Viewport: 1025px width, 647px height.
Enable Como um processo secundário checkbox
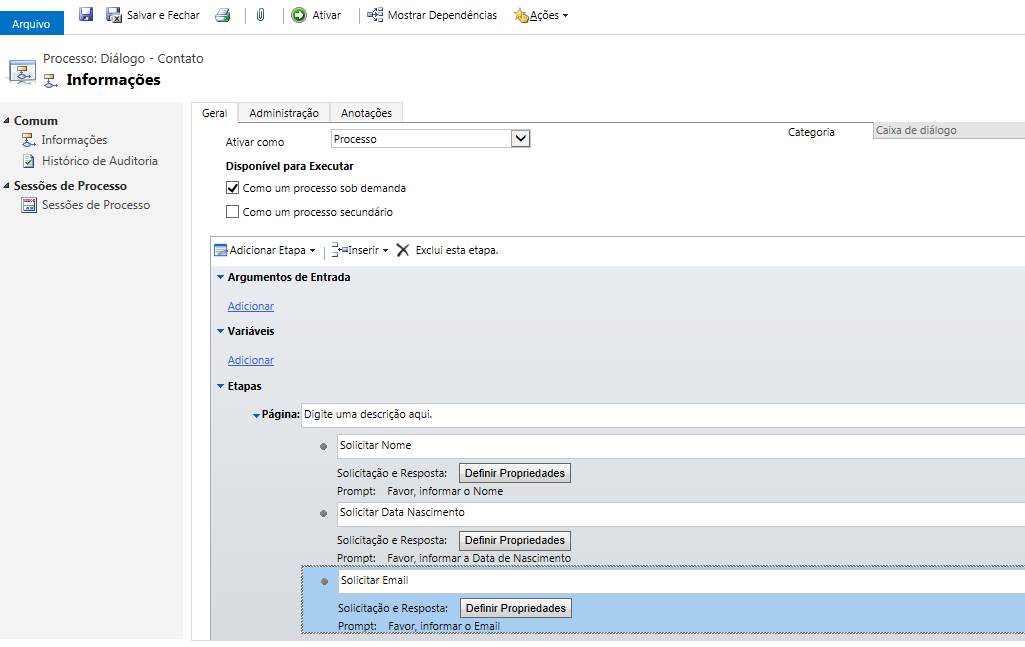[x=233, y=212]
